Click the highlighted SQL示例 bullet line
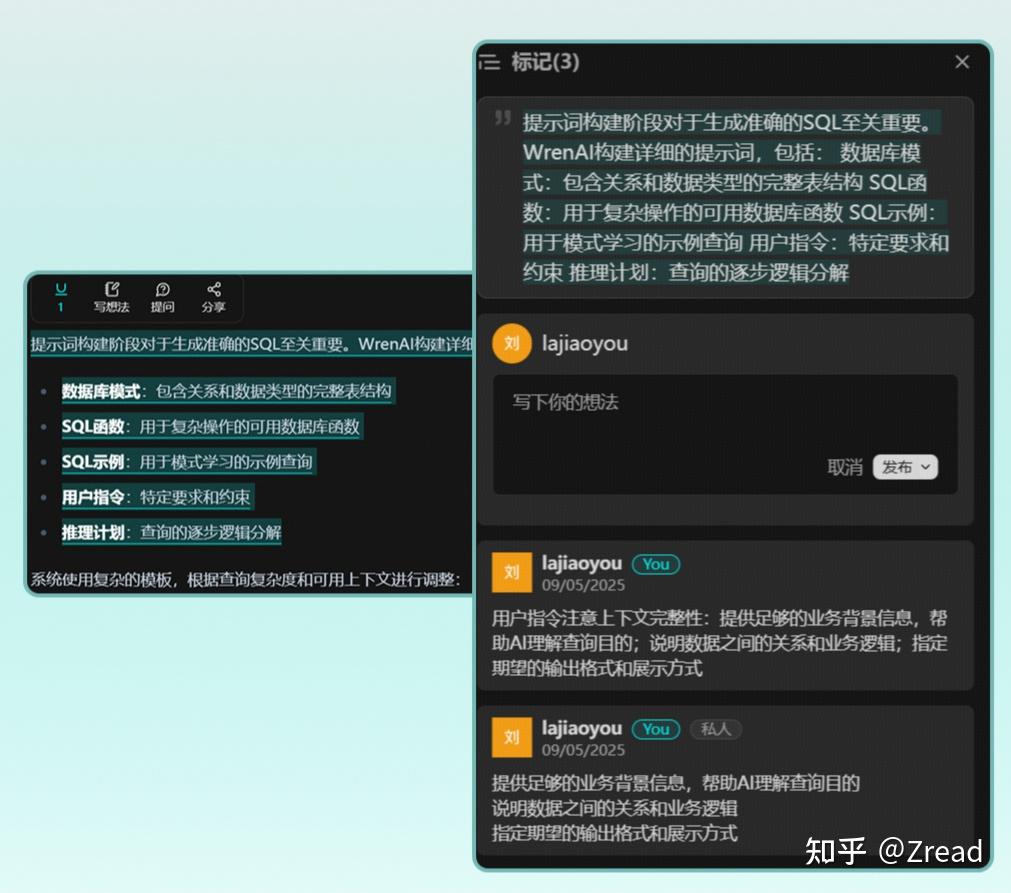This screenshot has width=1011, height=893. (188, 462)
